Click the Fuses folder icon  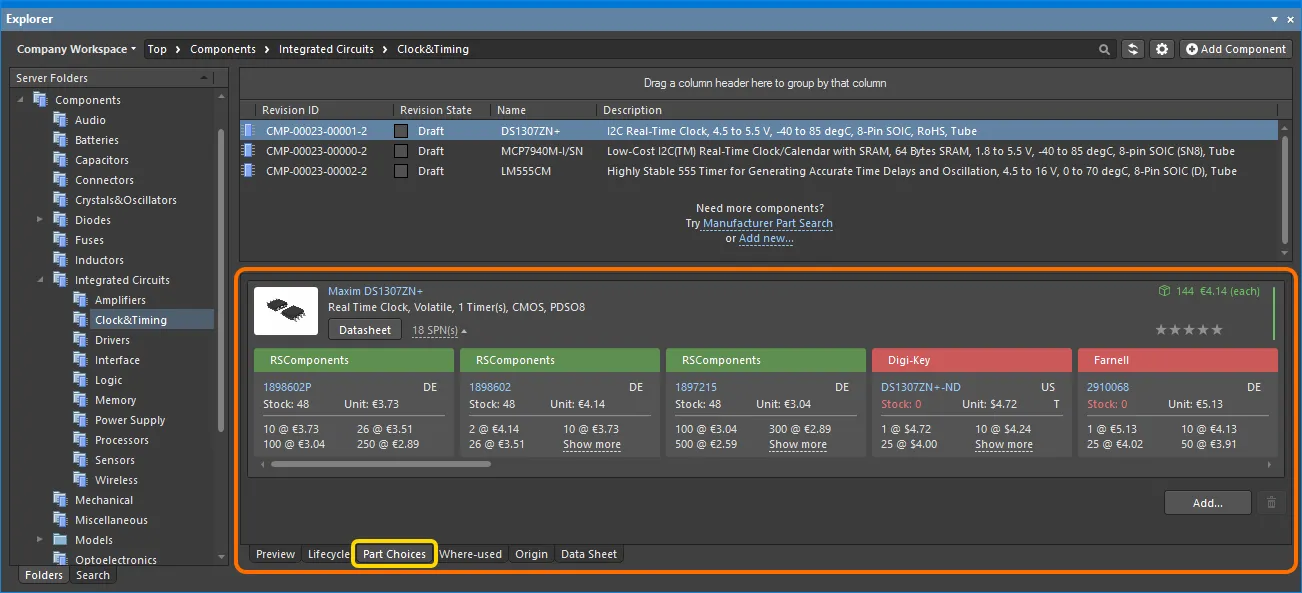pos(61,240)
